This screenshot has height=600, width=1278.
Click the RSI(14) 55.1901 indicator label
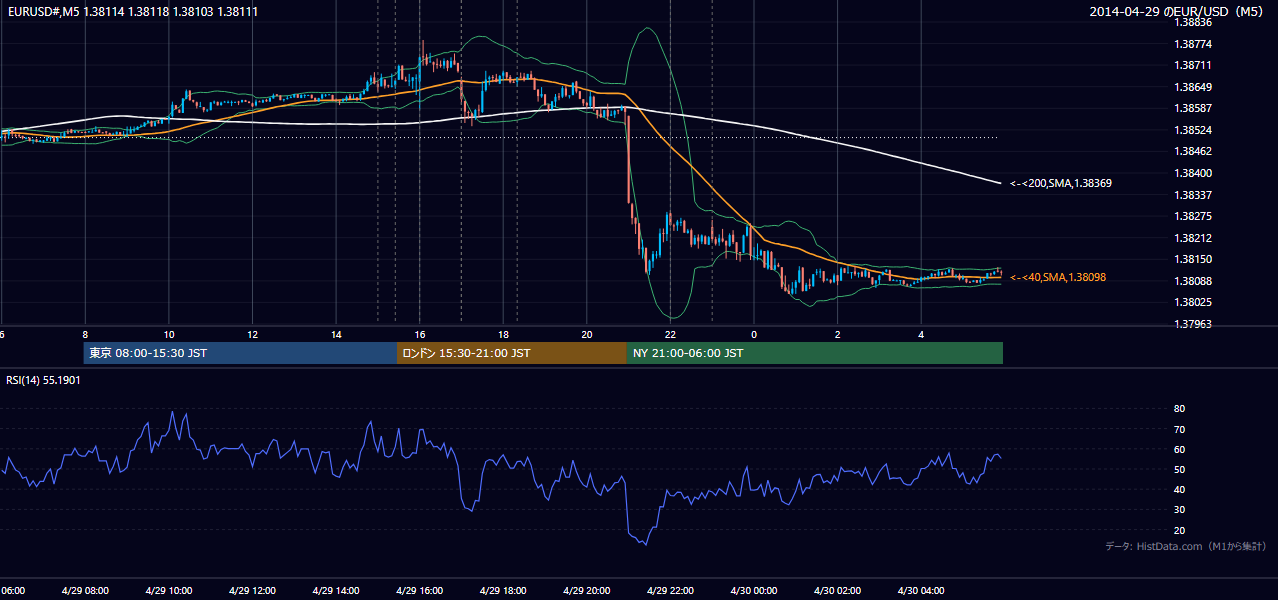(x=44, y=380)
